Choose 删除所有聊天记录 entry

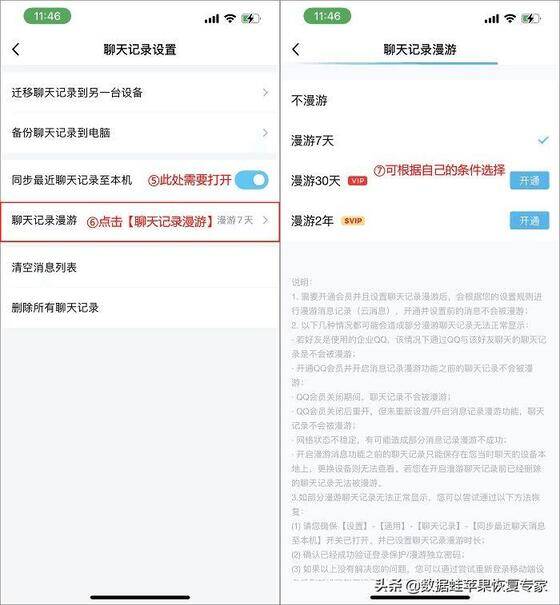(140, 308)
